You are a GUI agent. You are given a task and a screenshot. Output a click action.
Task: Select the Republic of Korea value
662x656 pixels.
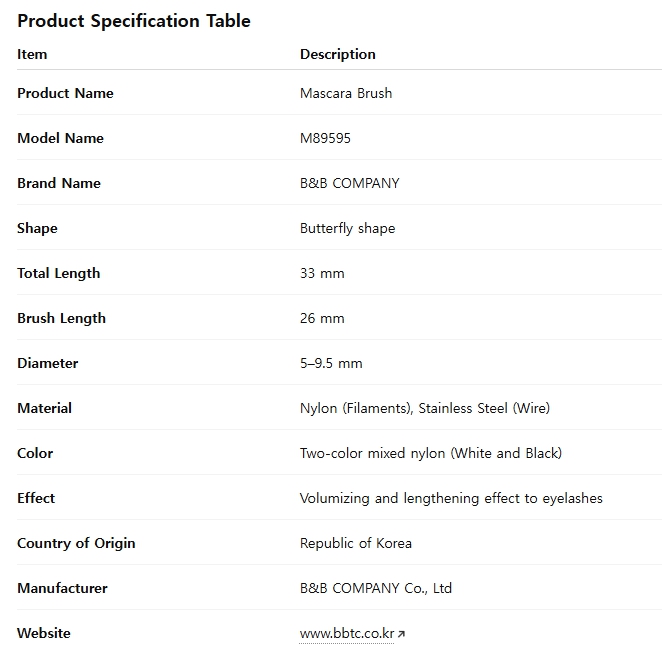[x=355, y=543]
